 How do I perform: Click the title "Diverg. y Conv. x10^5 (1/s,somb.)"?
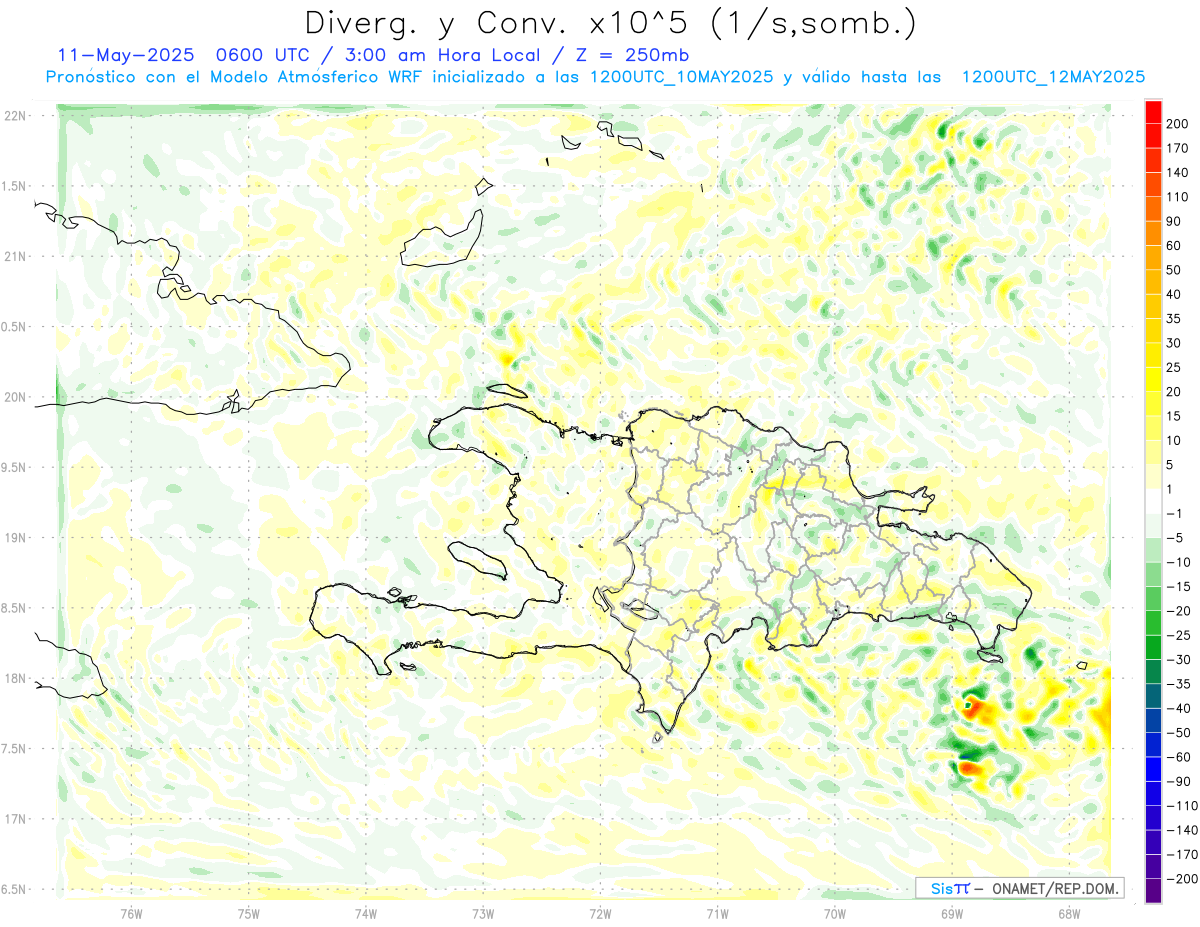pos(611,23)
